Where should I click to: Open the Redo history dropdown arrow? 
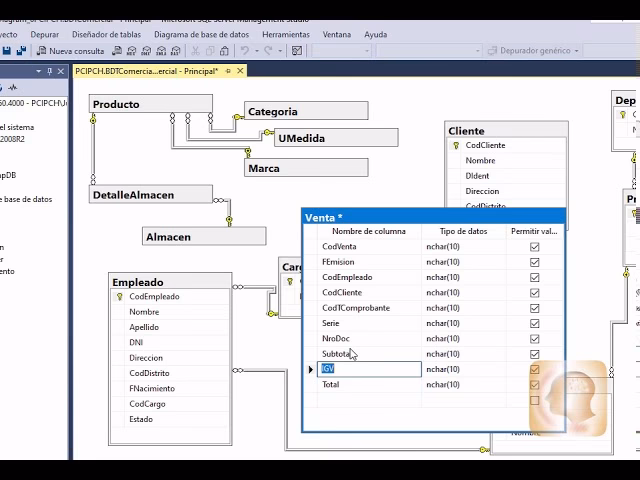[280, 51]
